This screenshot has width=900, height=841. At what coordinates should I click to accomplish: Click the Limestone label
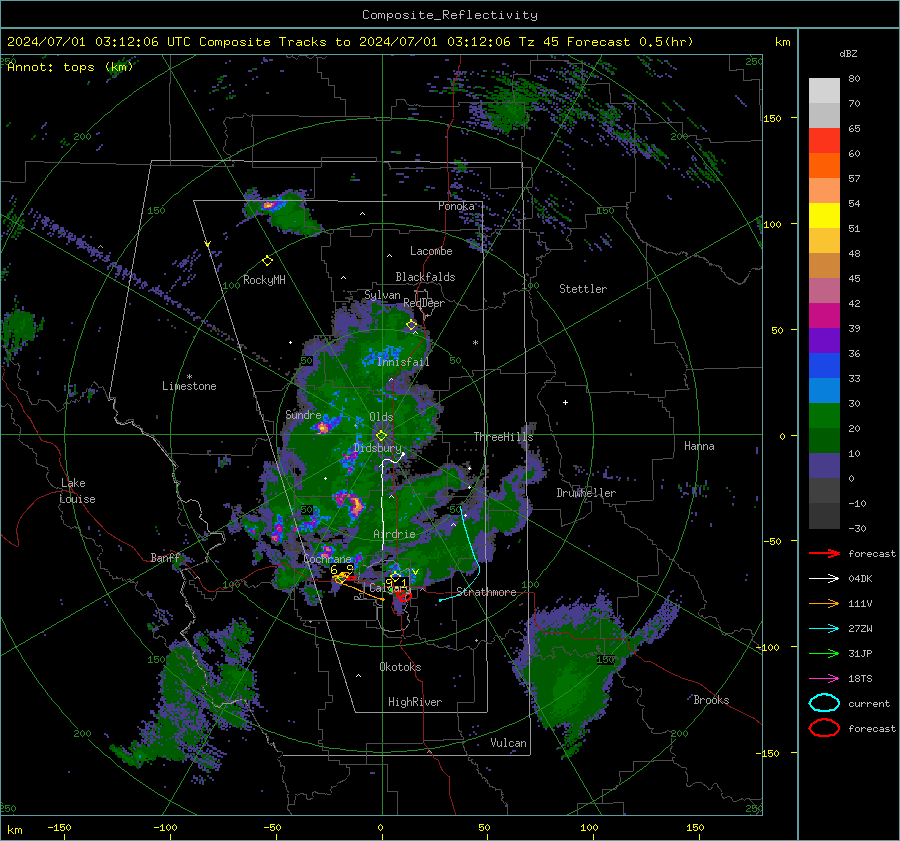pyautogui.click(x=189, y=386)
